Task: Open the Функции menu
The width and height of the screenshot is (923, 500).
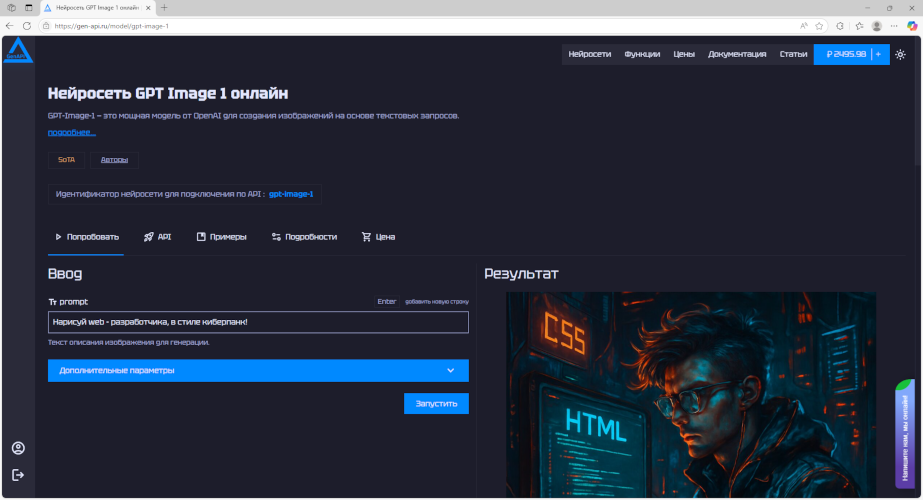Action: point(642,54)
